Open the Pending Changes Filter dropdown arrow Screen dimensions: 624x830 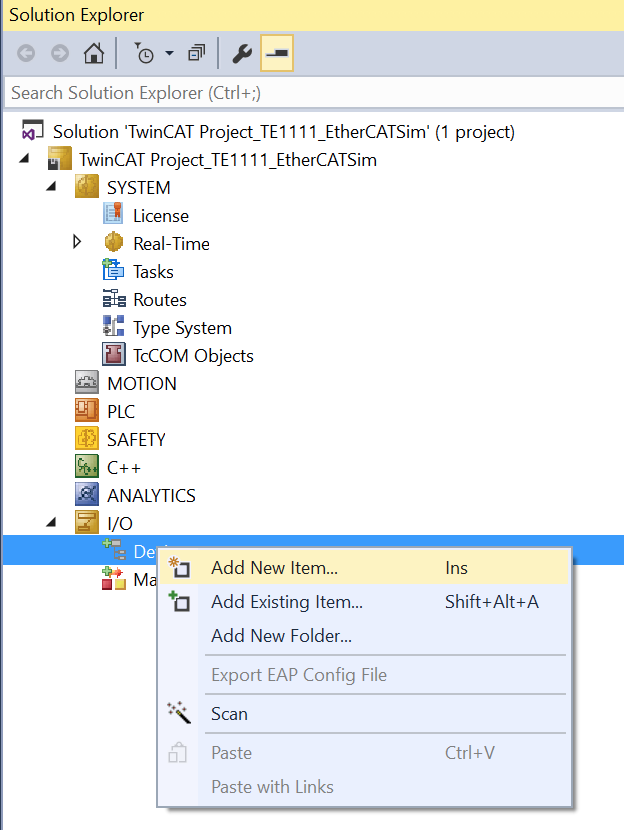click(x=169, y=53)
